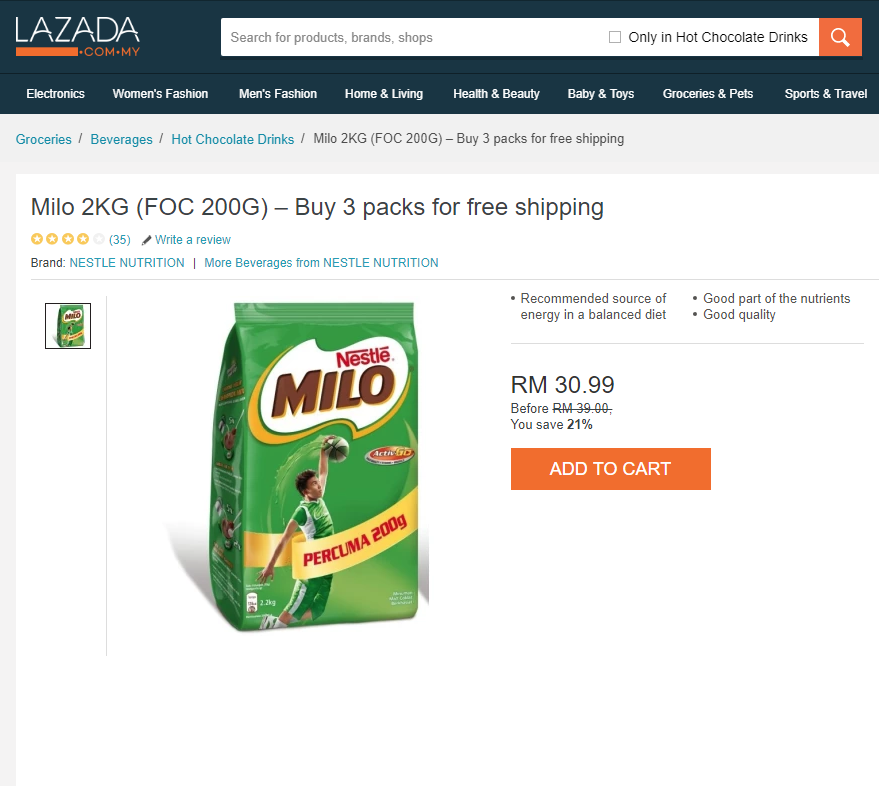879x786 pixels.
Task: Click the pencil icon beside Write a review
Action: pyautogui.click(x=147, y=240)
